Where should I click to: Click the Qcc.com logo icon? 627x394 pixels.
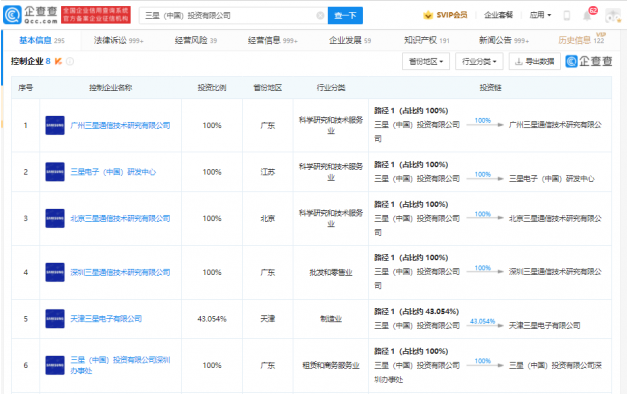tap(12, 15)
